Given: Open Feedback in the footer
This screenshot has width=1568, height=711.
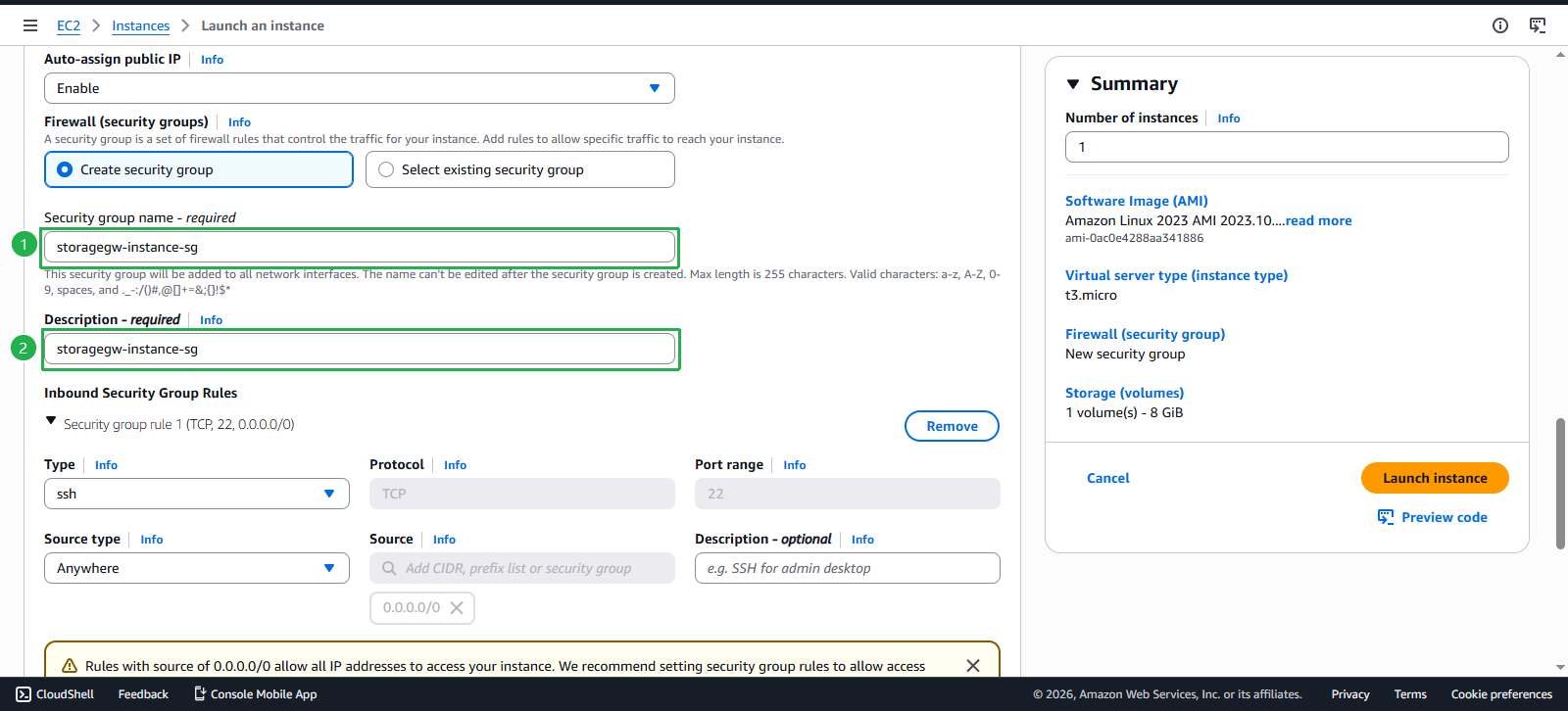Looking at the screenshot, I should pos(143,694).
